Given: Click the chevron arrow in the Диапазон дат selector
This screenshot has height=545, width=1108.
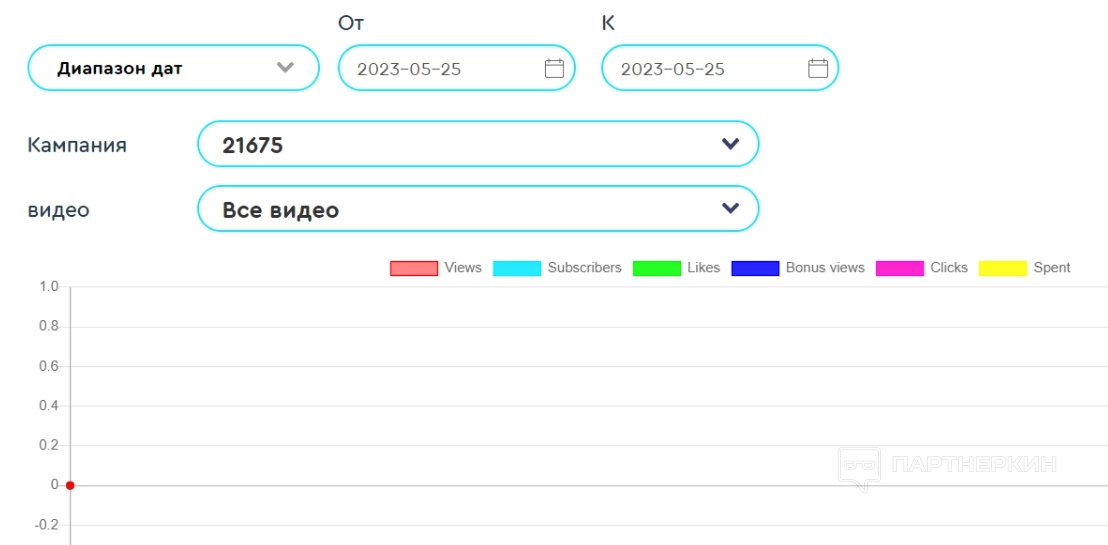Looking at the screenshot, I should coord(285,68).
